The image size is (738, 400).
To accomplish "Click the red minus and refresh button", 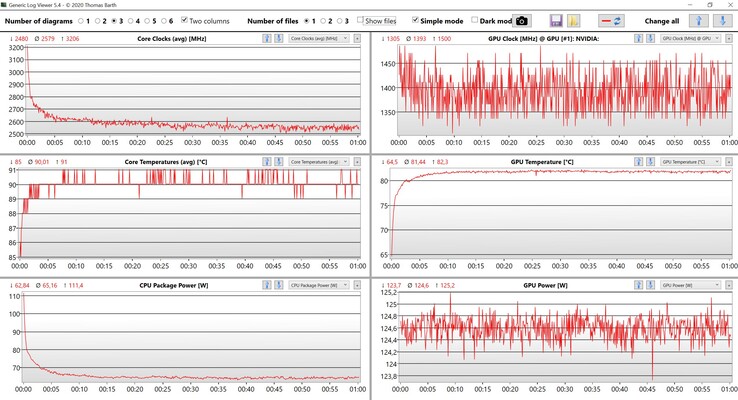I will [611, 21].
